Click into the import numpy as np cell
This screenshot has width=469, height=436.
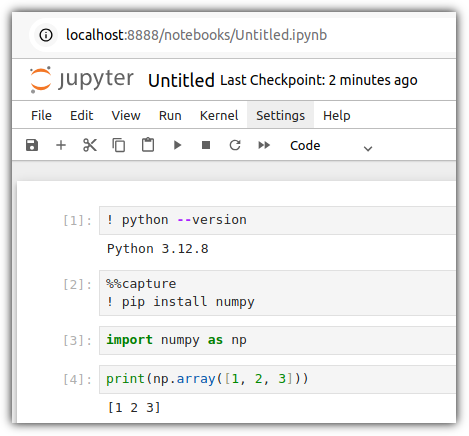(x=277, y=340)
